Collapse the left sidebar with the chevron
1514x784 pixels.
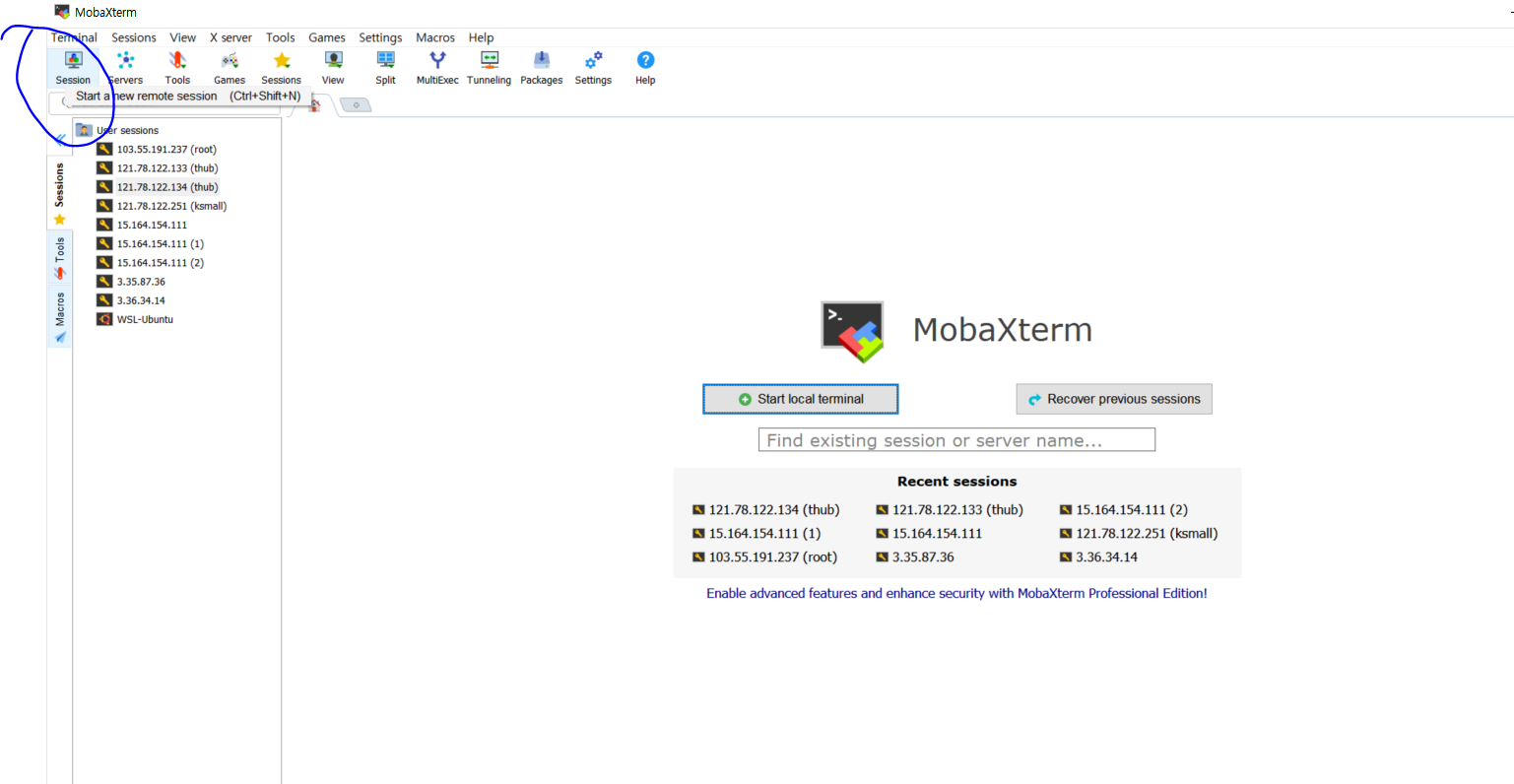pyautogui.click(x=60, y=139)
